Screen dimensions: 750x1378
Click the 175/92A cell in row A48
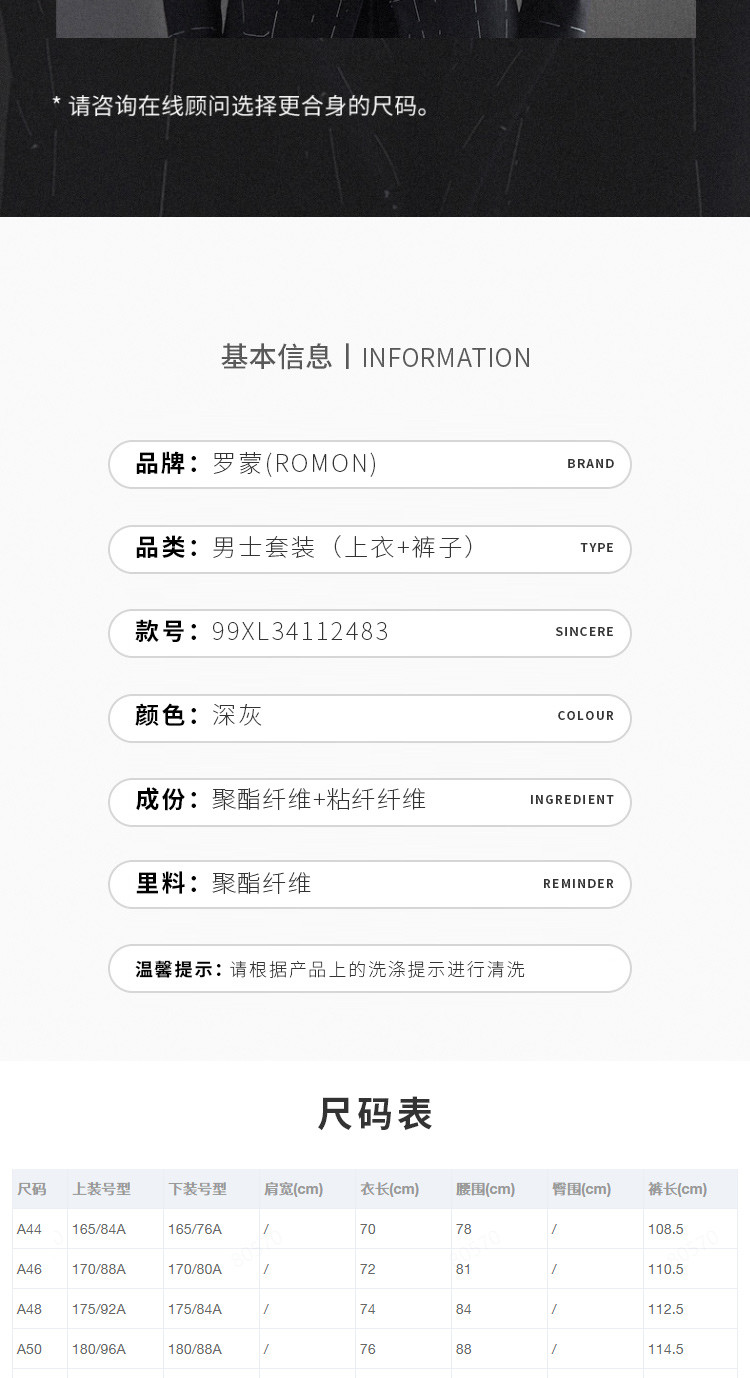coord(99,1309)
